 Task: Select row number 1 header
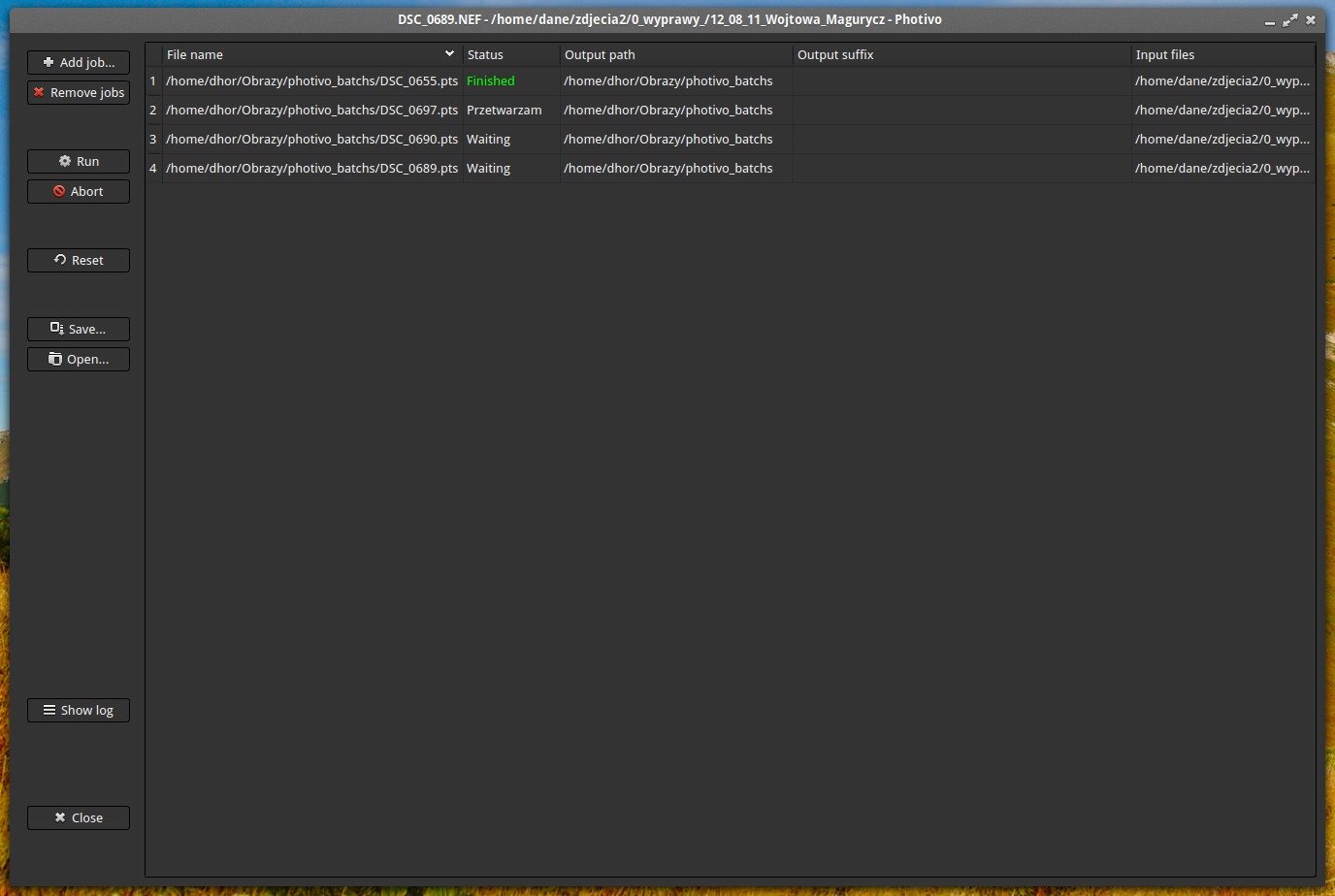click(x=153, y=81)
